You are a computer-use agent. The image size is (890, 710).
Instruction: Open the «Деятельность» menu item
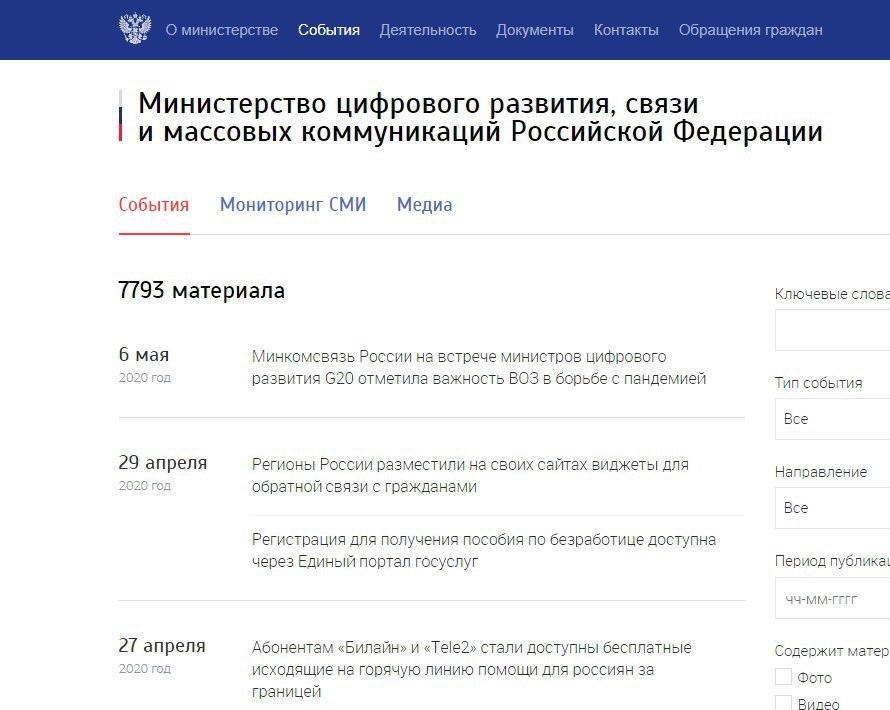428,30
